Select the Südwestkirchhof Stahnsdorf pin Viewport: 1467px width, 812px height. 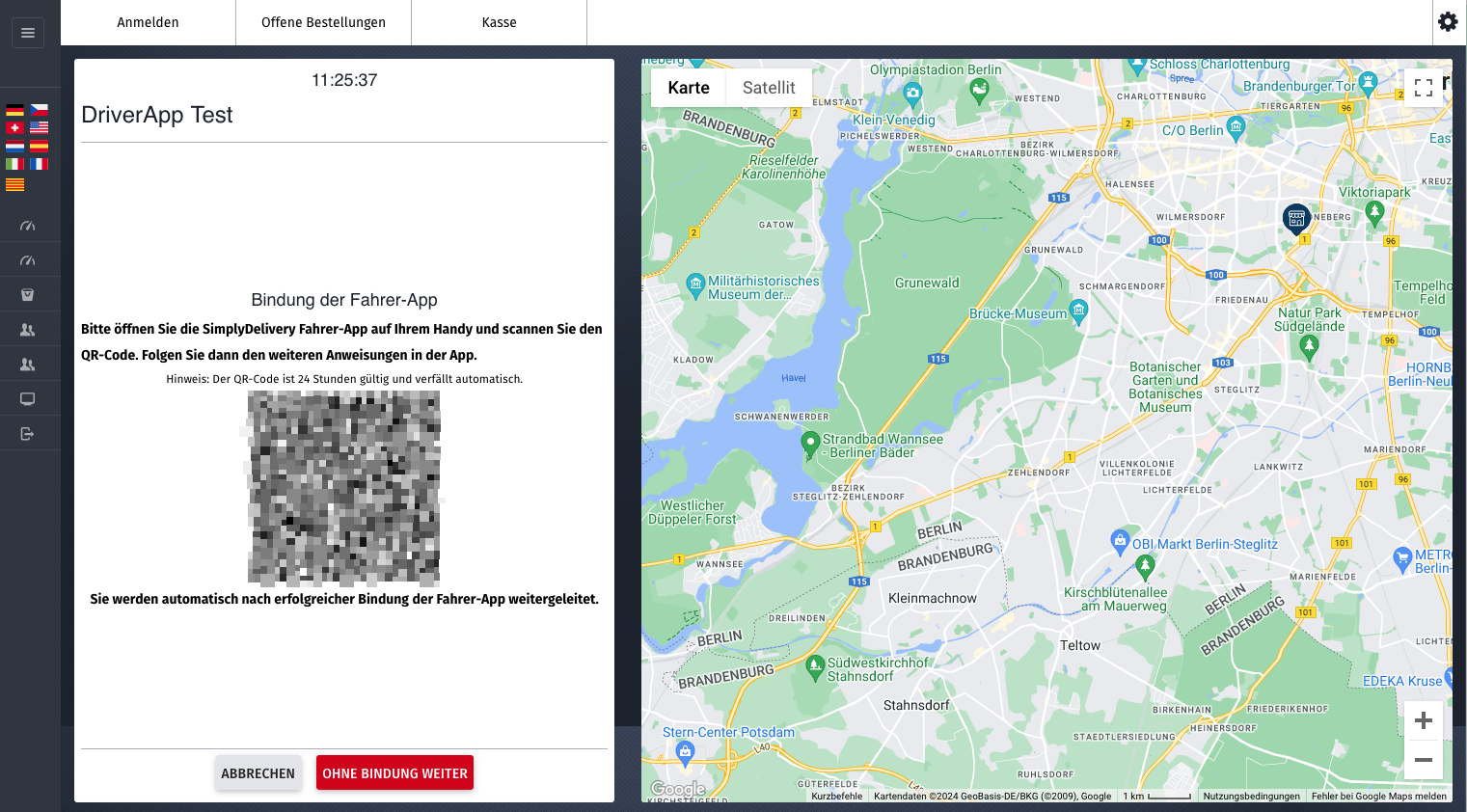click(815, 666)
